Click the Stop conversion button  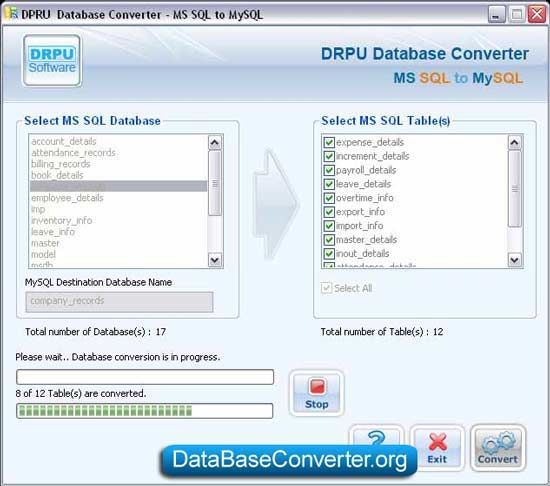pos(316,393)
